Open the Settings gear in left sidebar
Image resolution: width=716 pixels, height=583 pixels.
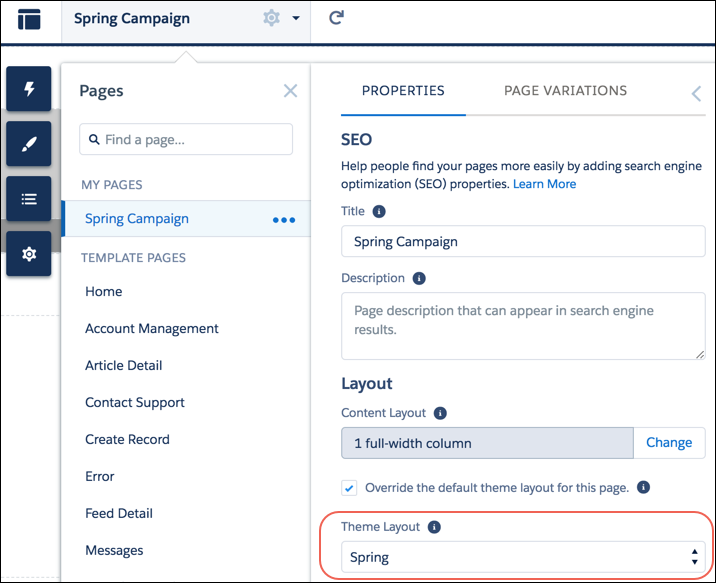click(x=28, y=253)
